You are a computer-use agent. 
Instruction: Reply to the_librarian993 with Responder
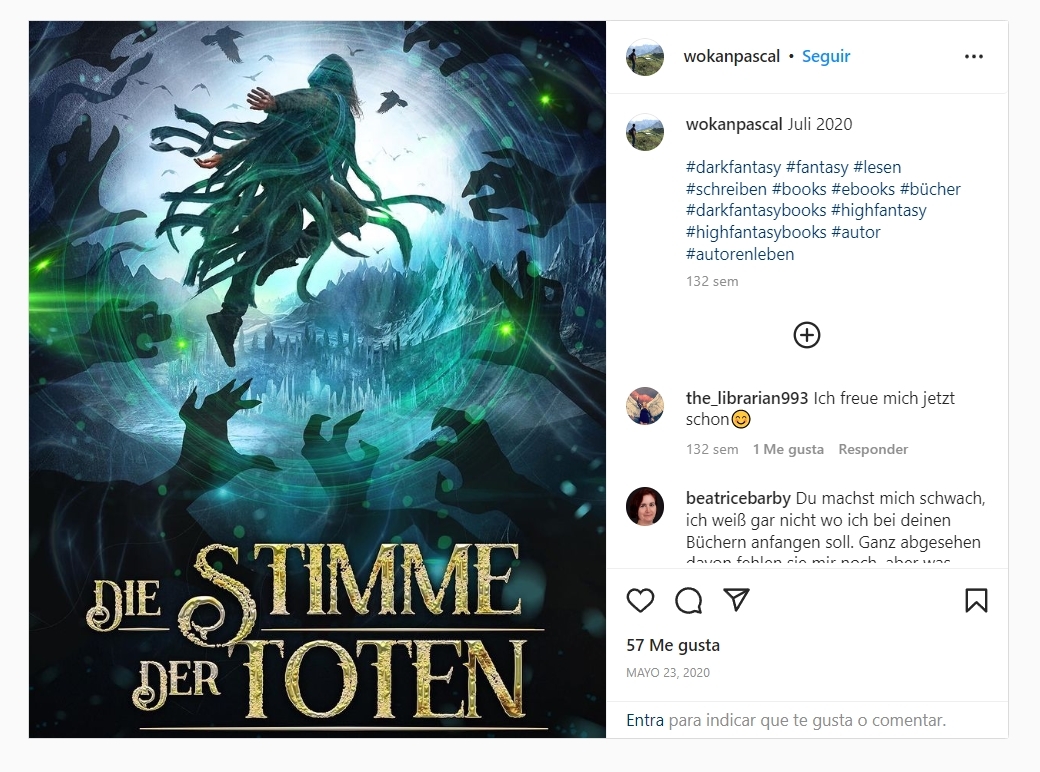[x=873, y=449]
